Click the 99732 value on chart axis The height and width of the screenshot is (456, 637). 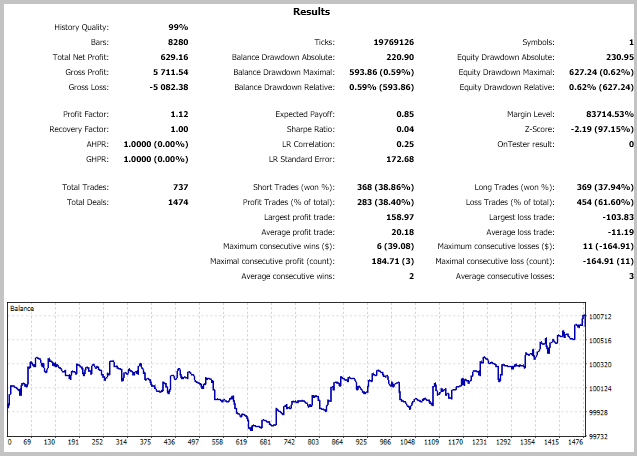(x=598, y=436)
